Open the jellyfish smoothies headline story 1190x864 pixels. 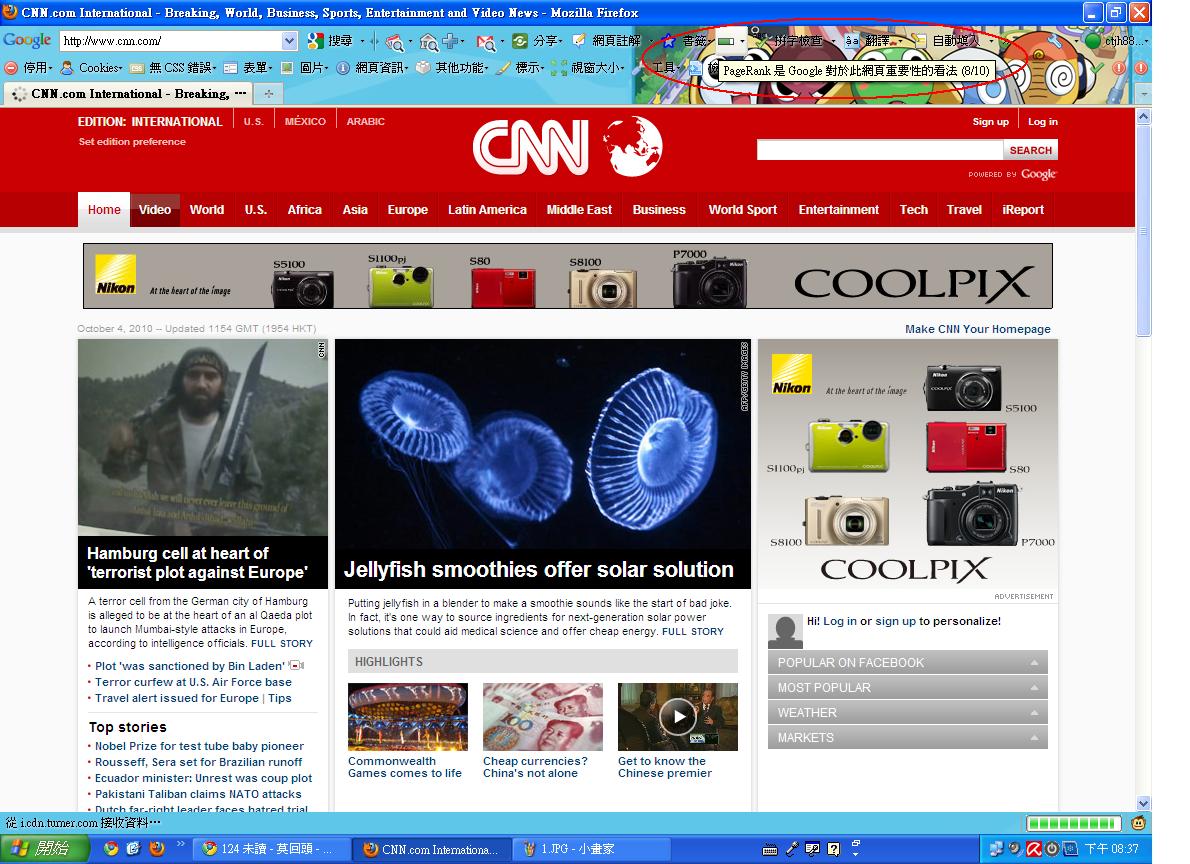[x=539, y=569]
